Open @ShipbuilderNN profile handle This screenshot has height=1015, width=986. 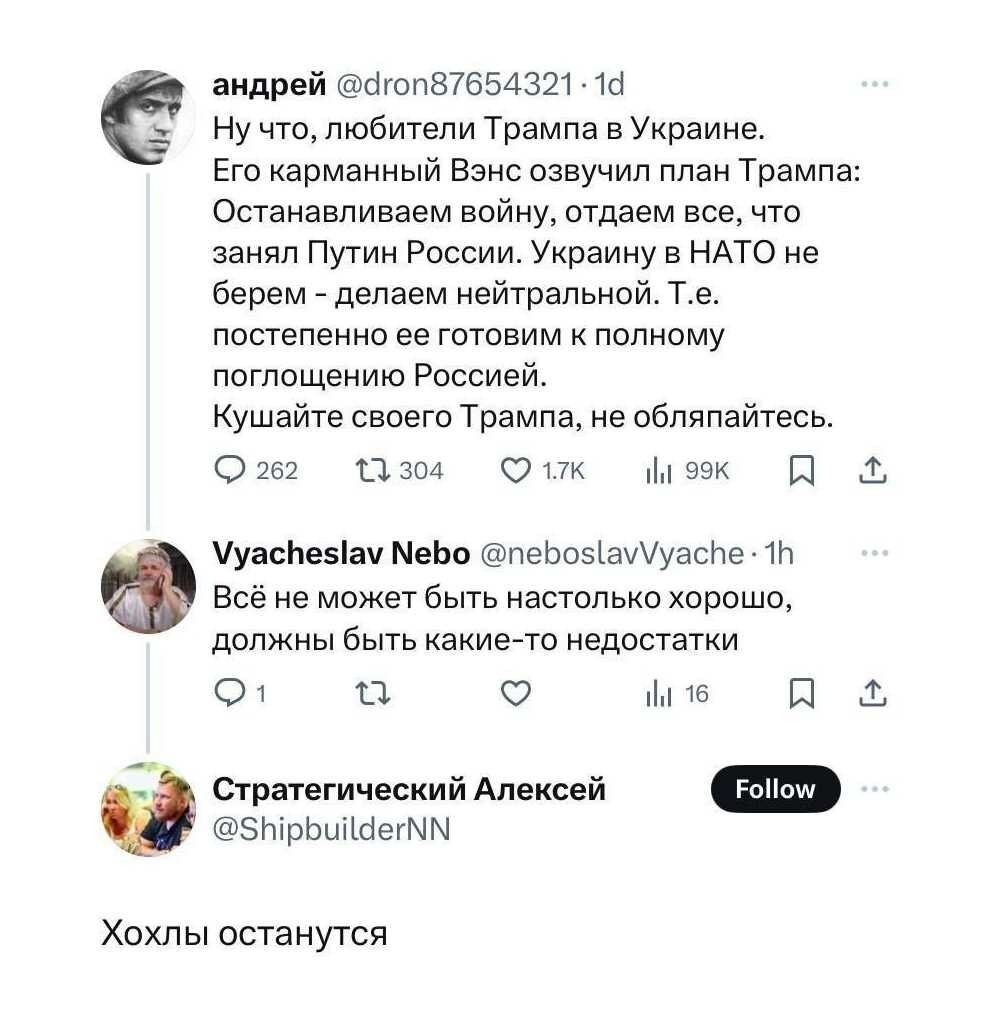[332, 828]
